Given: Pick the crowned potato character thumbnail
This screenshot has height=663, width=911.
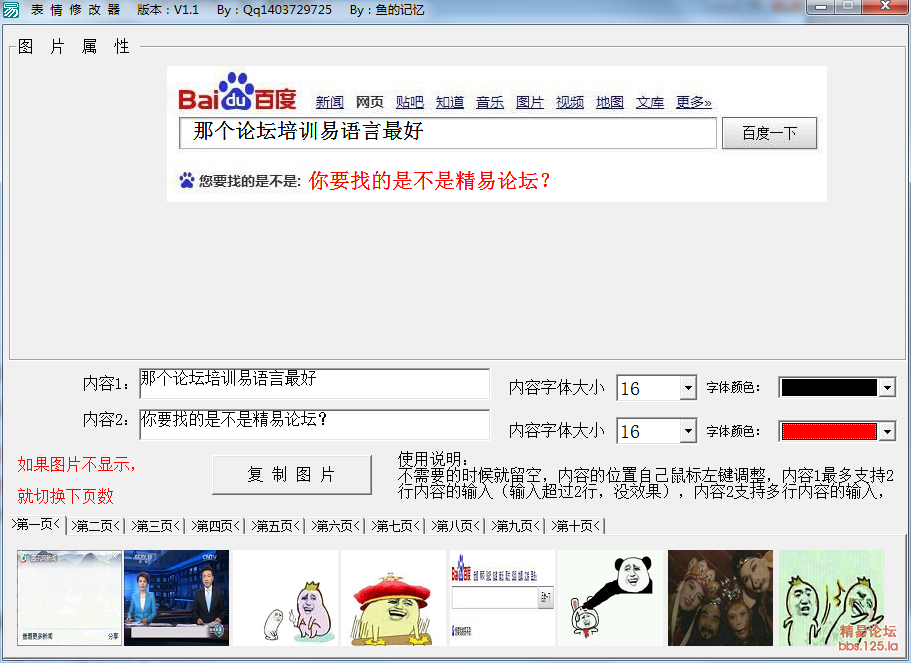Looking at the screenshot, I should pyautogui.click(x=285, y=597).
